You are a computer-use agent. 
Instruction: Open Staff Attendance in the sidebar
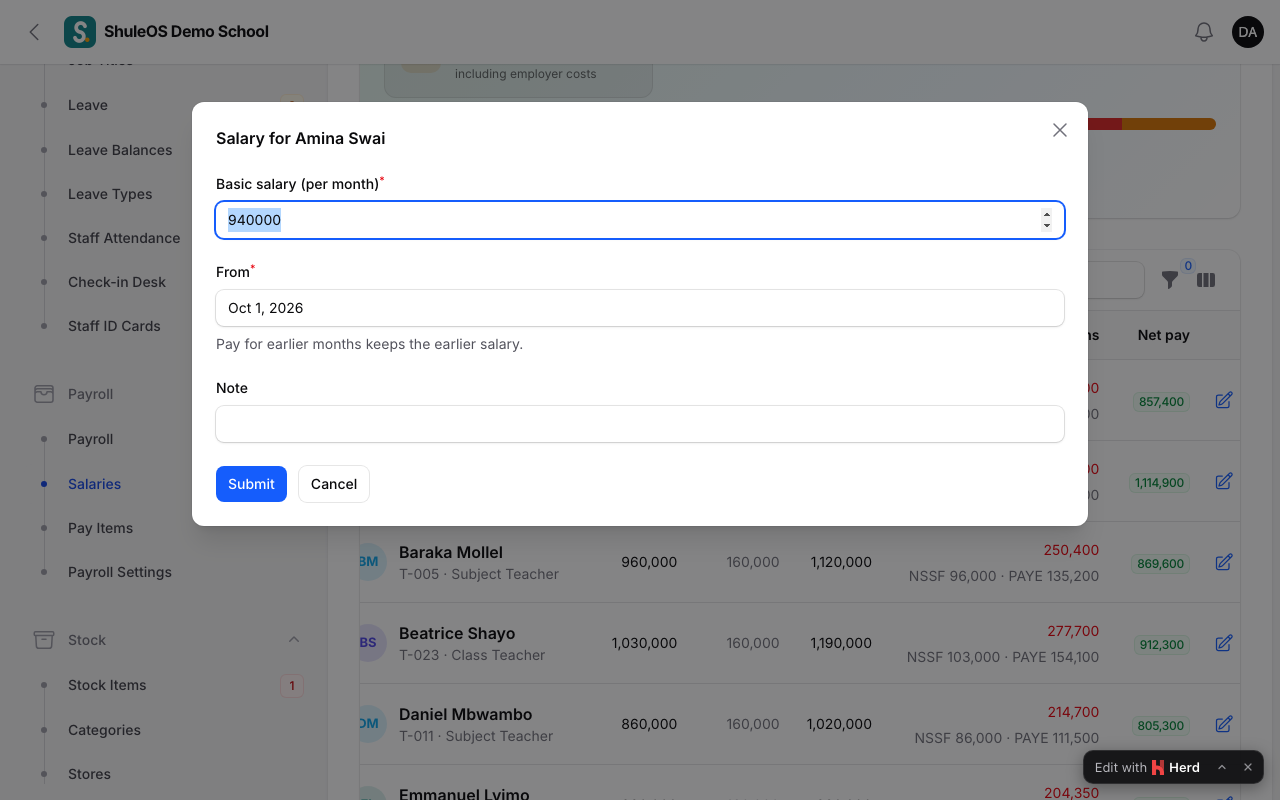click(124, 238)
